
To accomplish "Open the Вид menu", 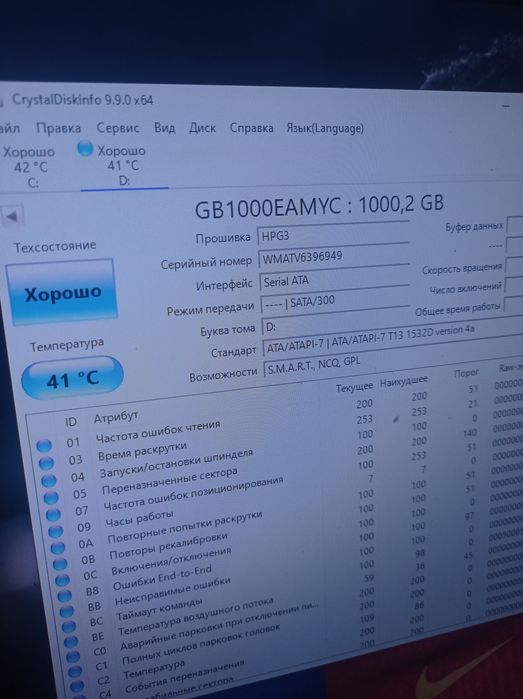I will (x=165, y=128).
